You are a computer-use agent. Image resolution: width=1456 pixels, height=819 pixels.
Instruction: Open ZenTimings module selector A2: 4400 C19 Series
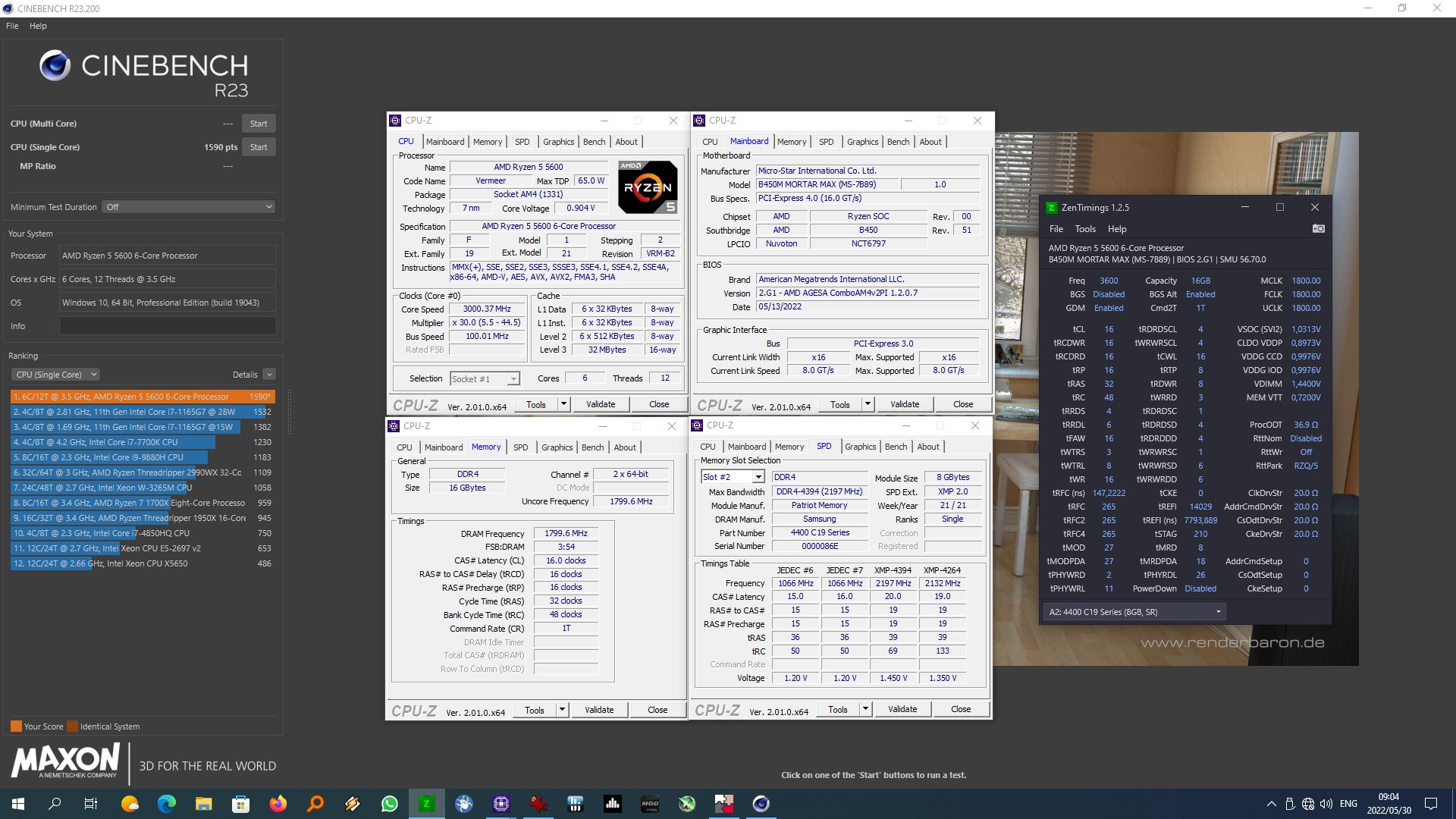click(x=1134, y=612)
